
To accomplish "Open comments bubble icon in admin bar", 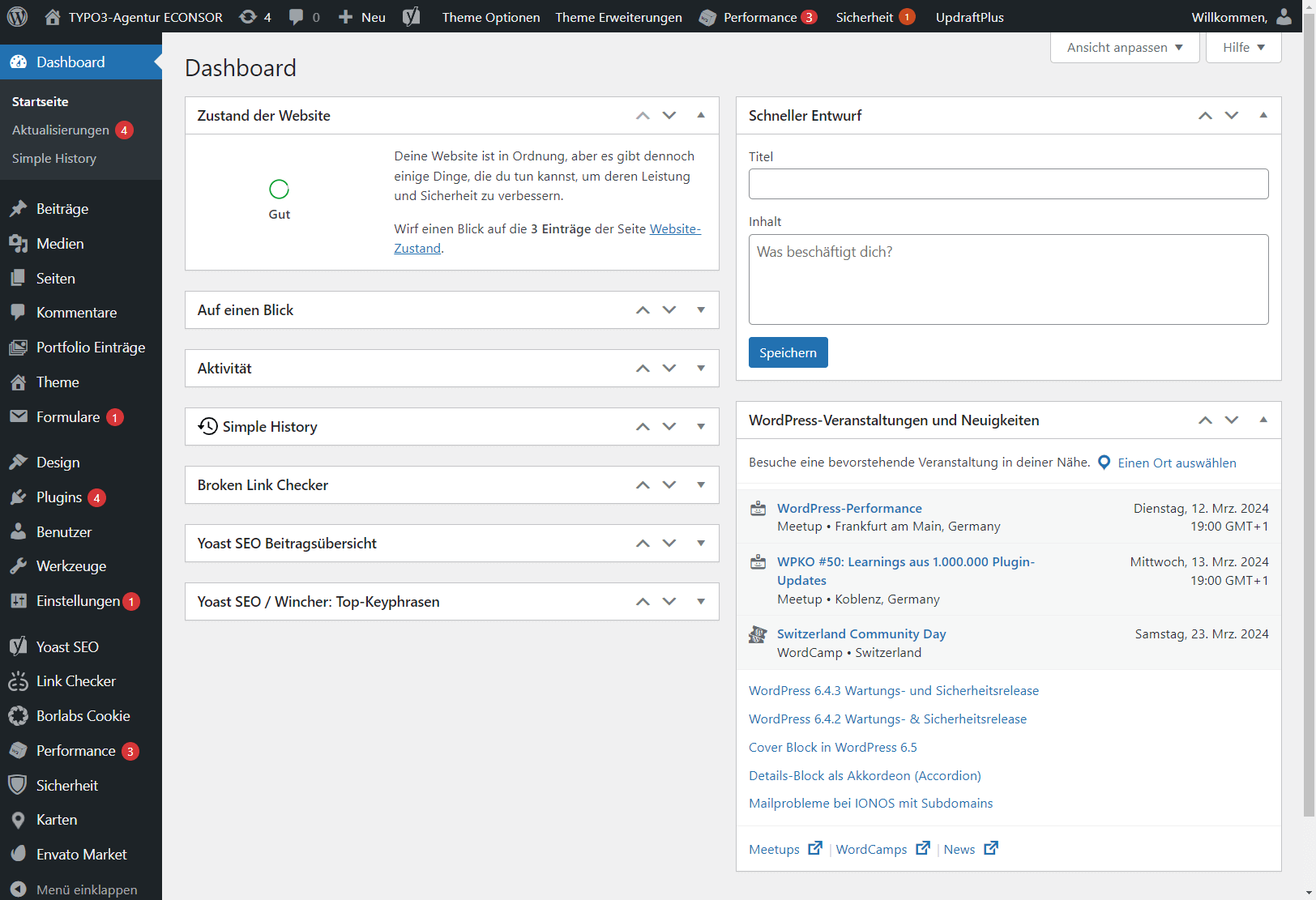I will click(x=297, y=17).
